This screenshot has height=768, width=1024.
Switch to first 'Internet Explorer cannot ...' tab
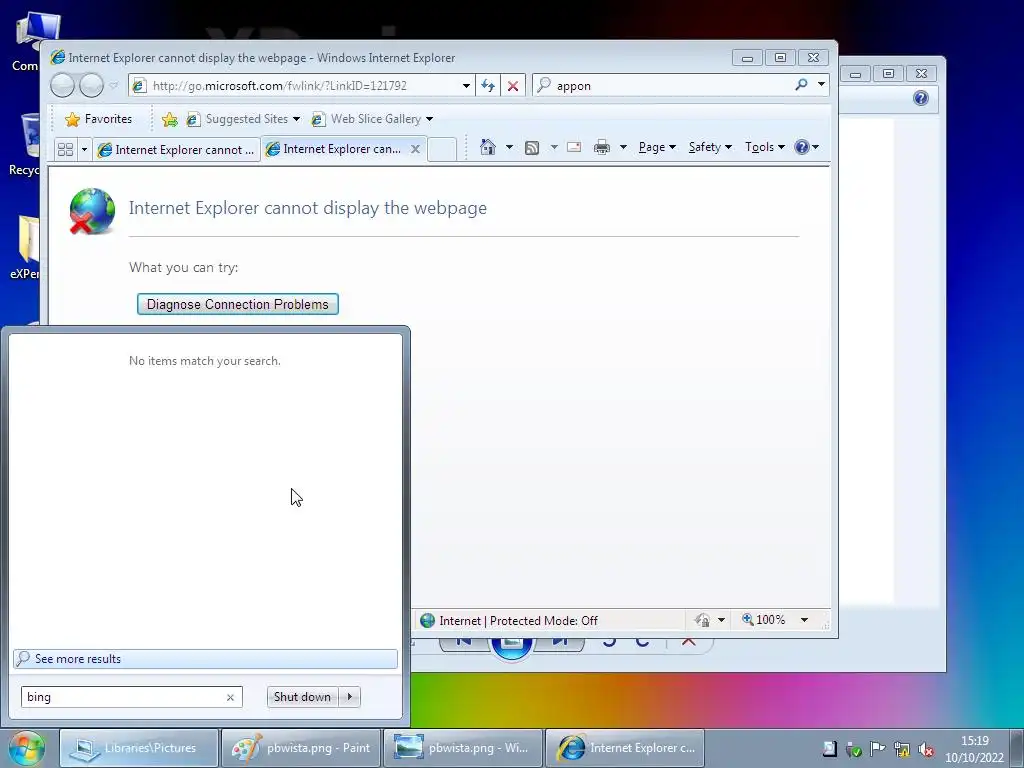coord(176,150)
